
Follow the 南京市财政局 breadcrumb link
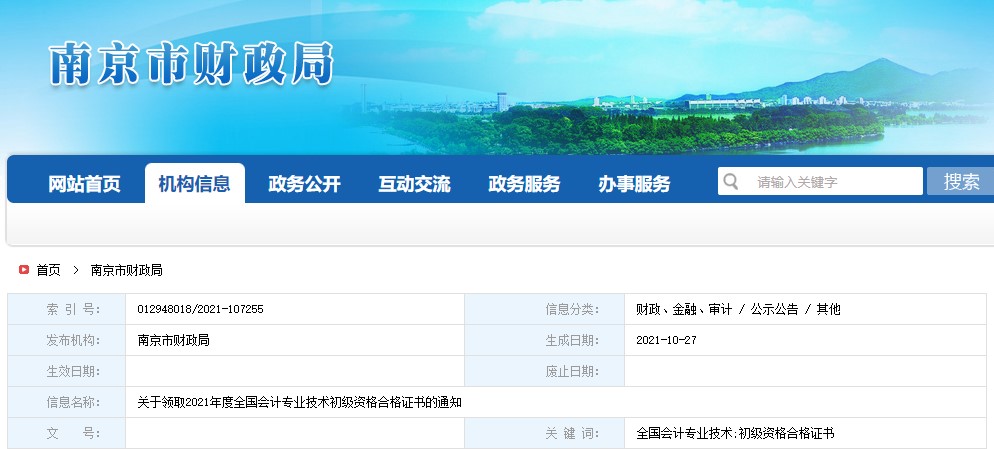(x=126, y=270)
